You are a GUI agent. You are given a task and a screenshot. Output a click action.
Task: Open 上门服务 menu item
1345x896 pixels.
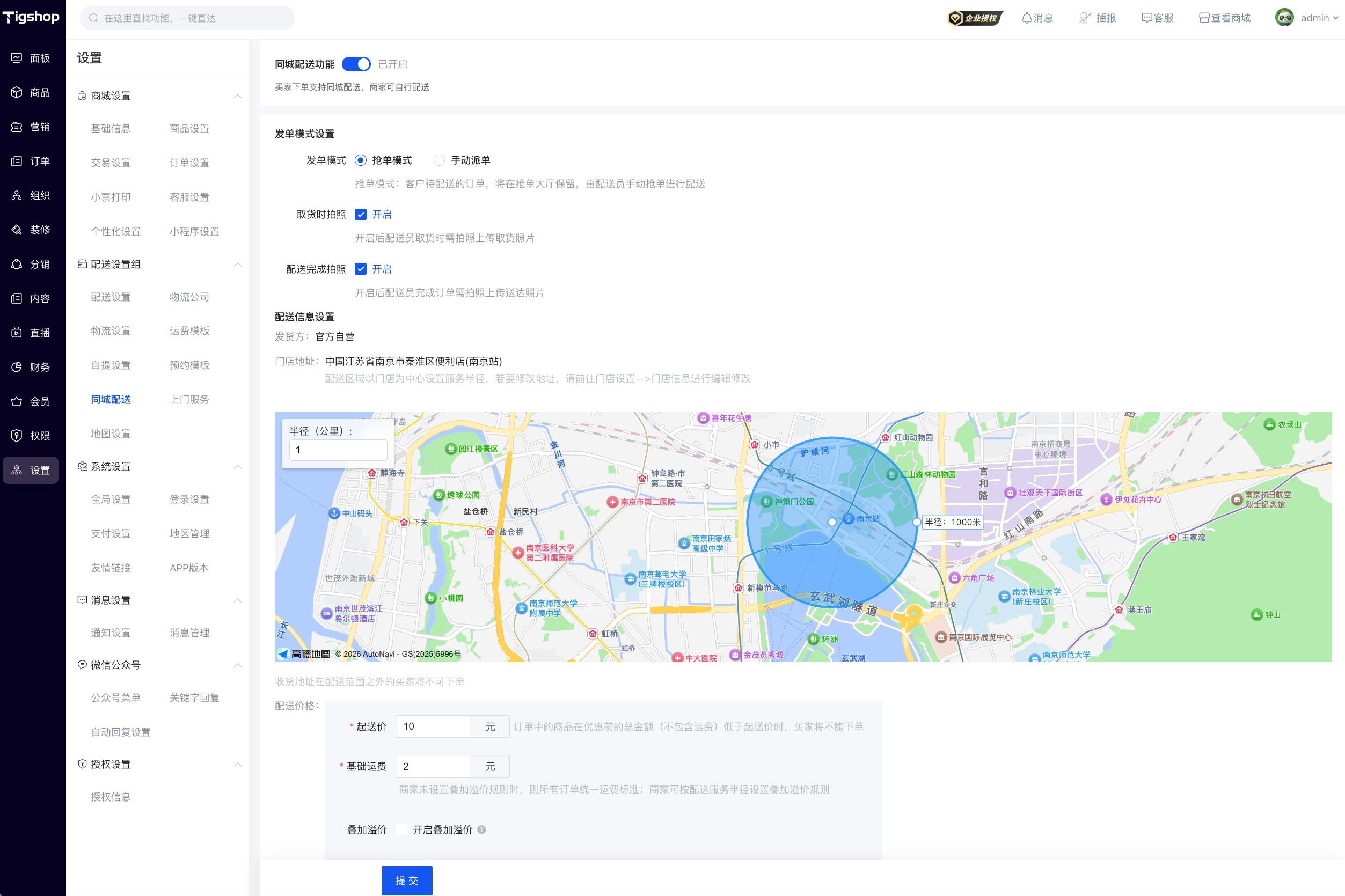click(x=189, y=399)
